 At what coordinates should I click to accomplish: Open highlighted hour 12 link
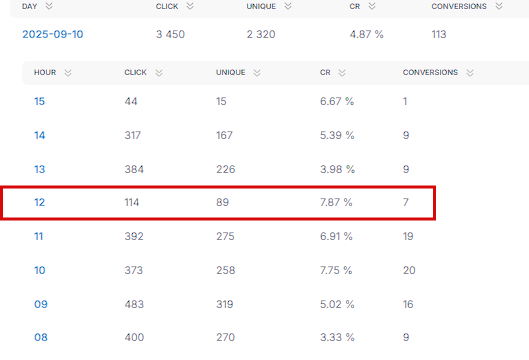pyautogui.click(x=39, y=202)
